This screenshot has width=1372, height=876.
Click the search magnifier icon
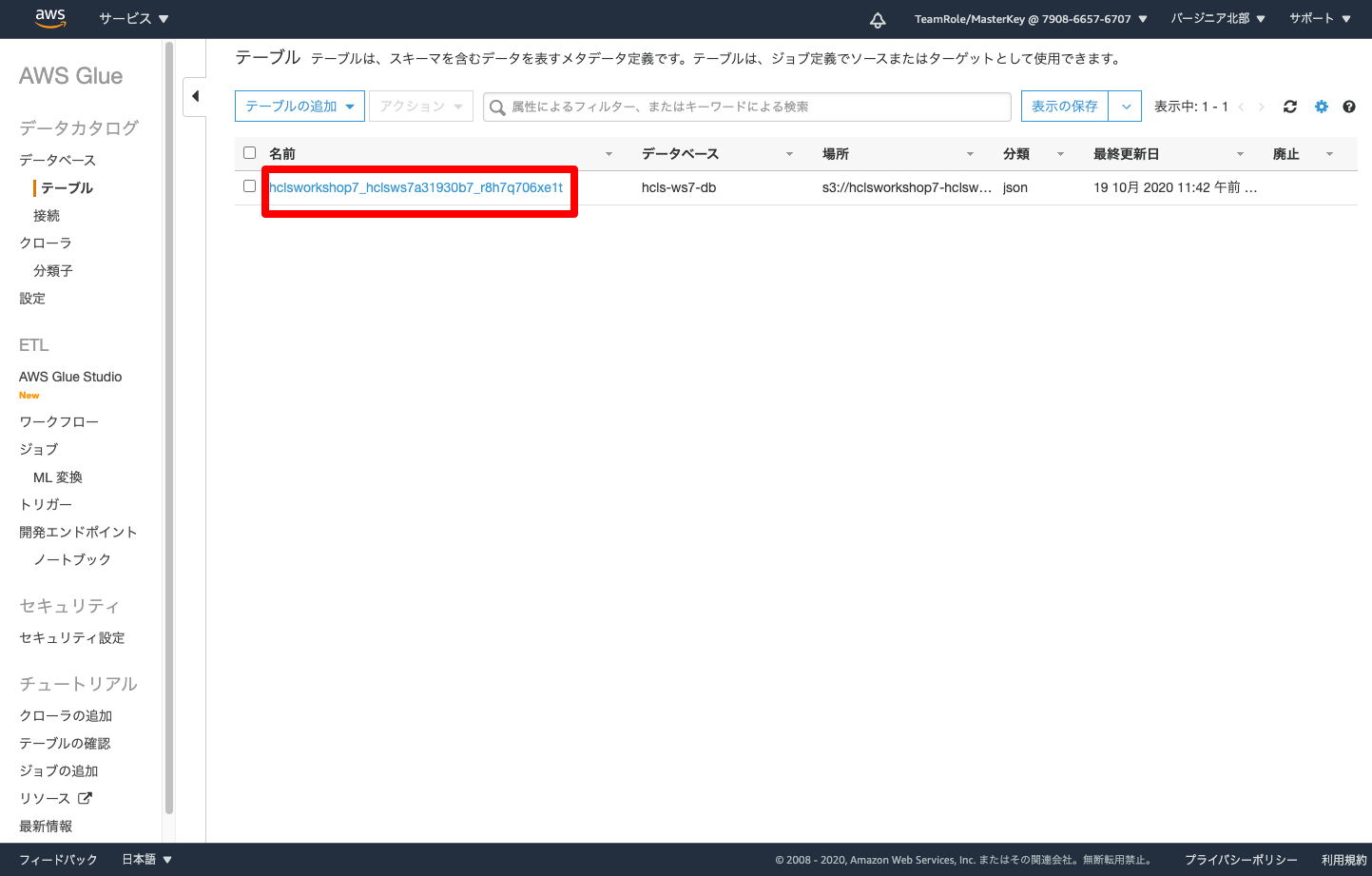point(497,107)
